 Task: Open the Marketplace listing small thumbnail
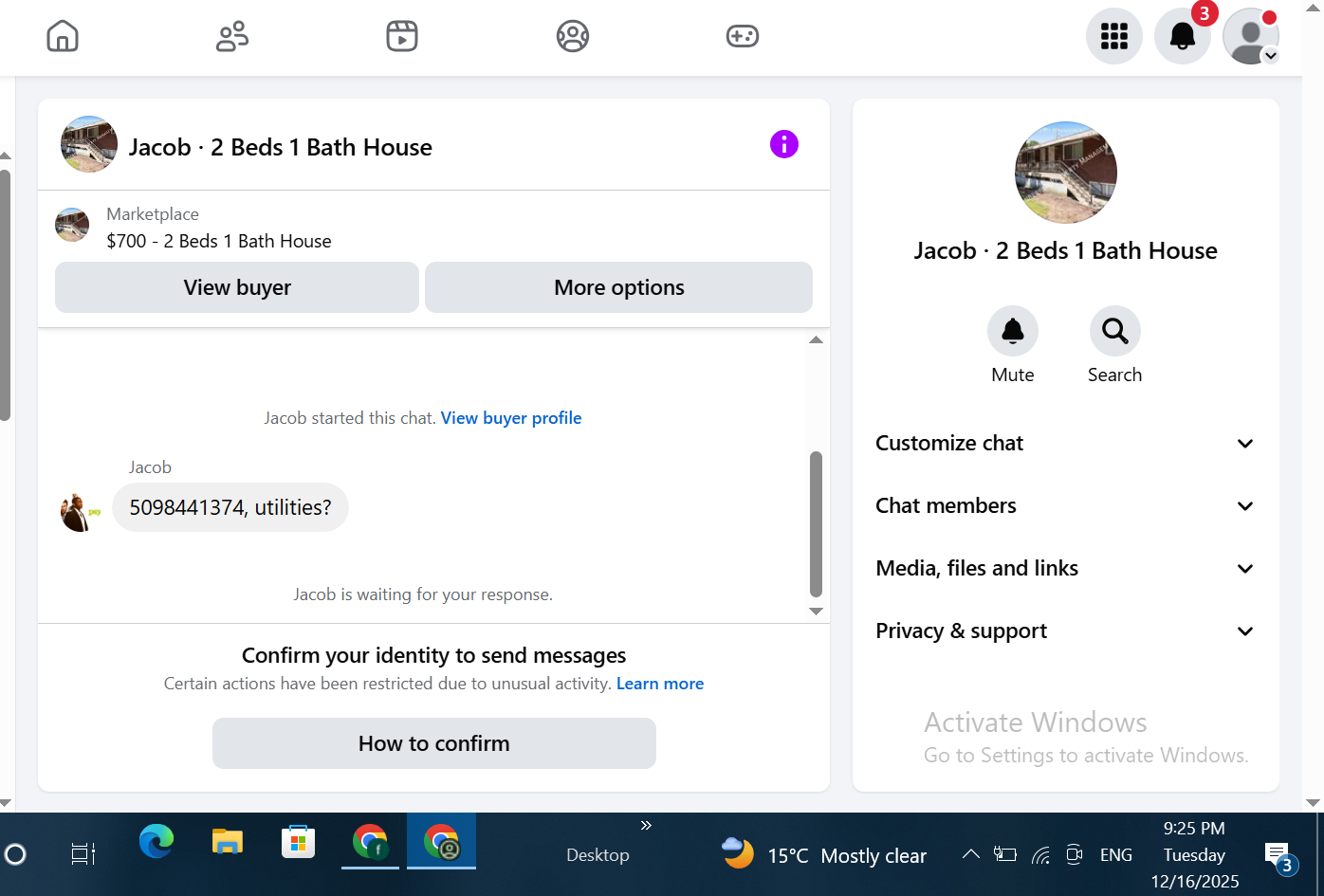click(x=72, y=226)
